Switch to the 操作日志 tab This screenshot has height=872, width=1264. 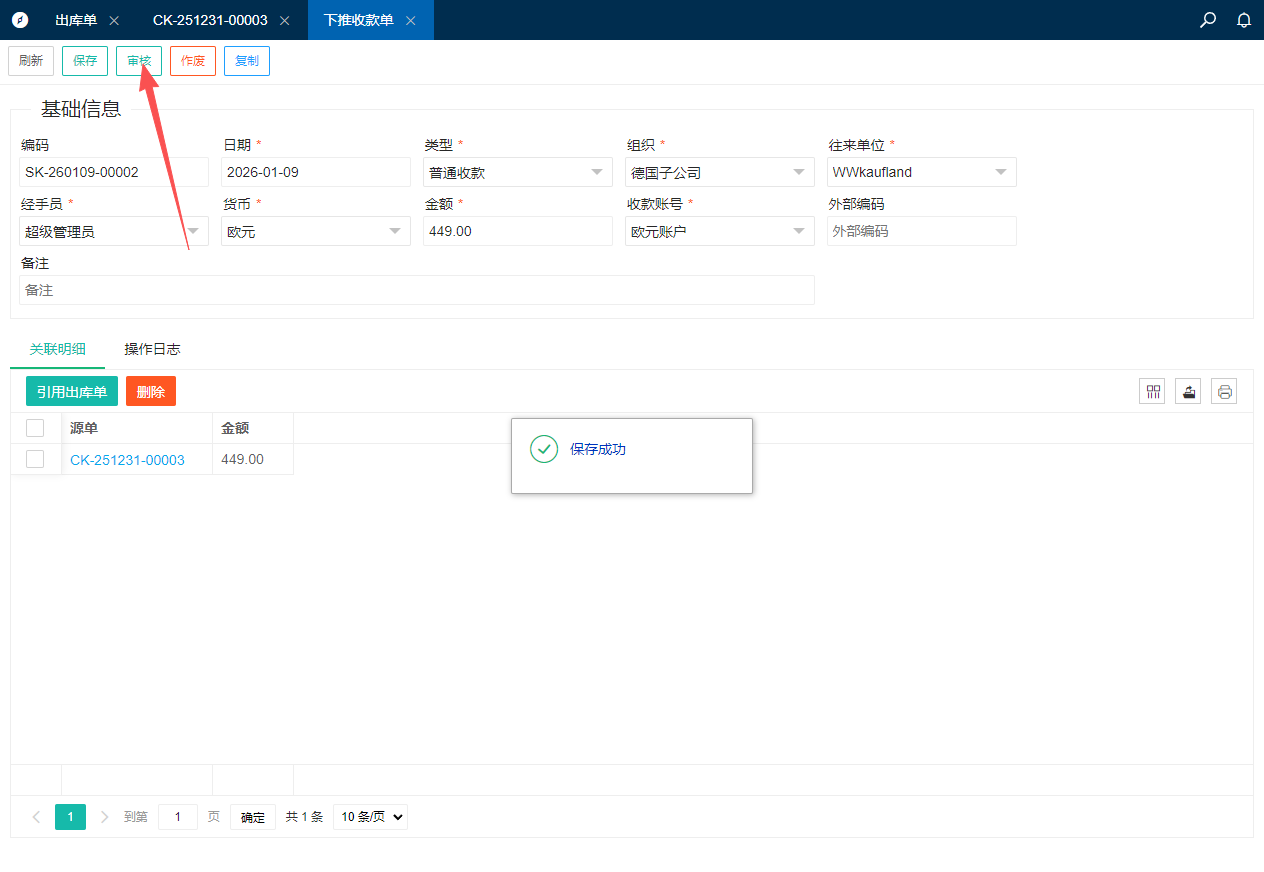pyautogui.click(x=152, y=349)
